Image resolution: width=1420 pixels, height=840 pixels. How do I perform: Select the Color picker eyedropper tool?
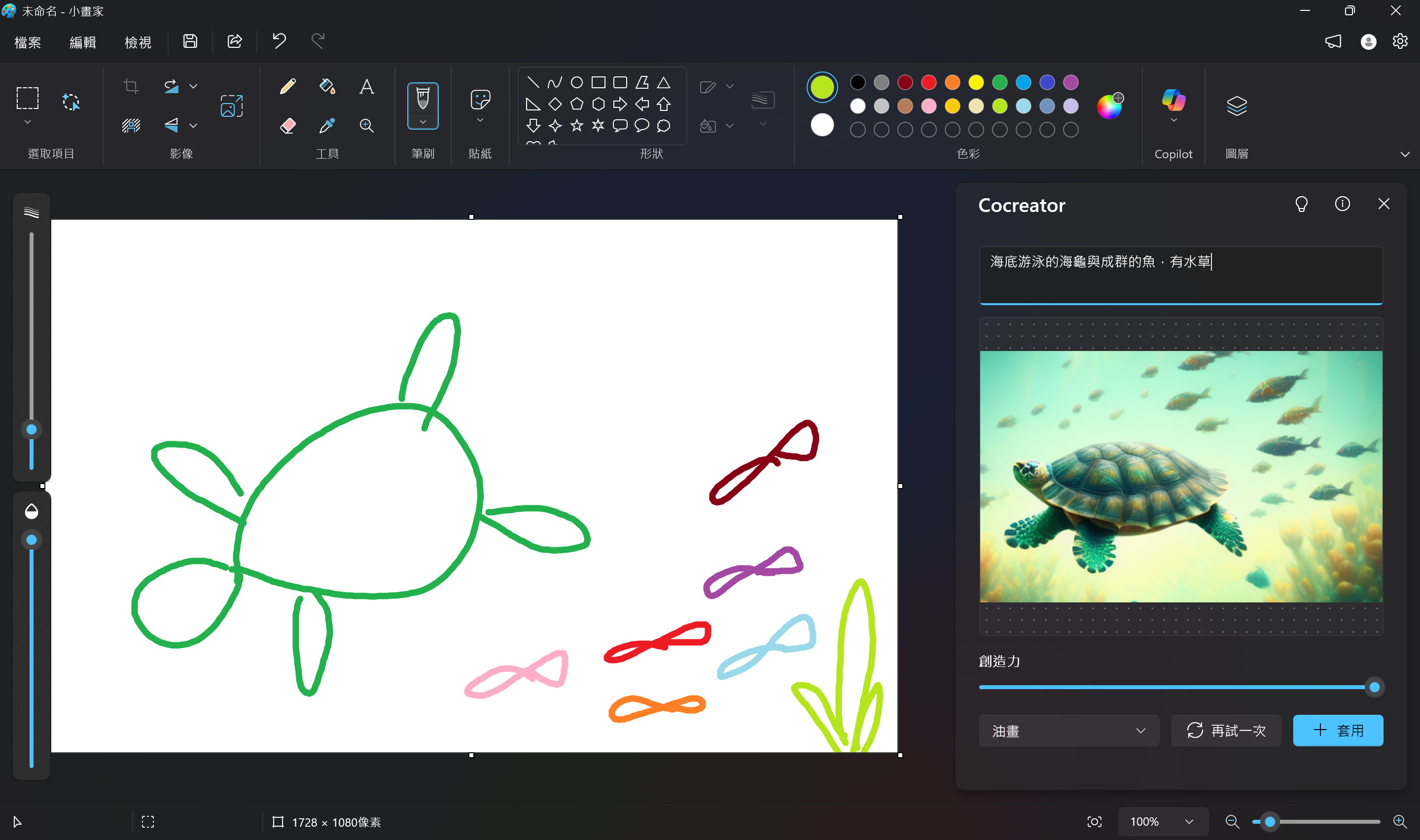pyautogui.click(x=327, y=125)
